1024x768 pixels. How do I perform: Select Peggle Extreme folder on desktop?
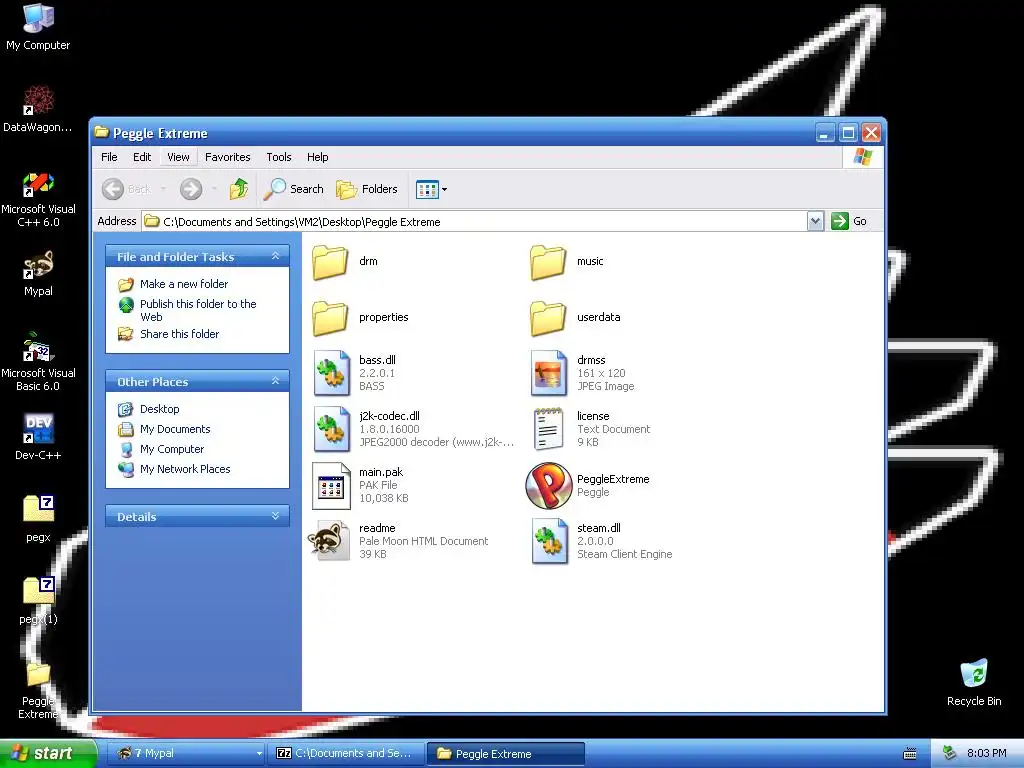coord(38,691)
